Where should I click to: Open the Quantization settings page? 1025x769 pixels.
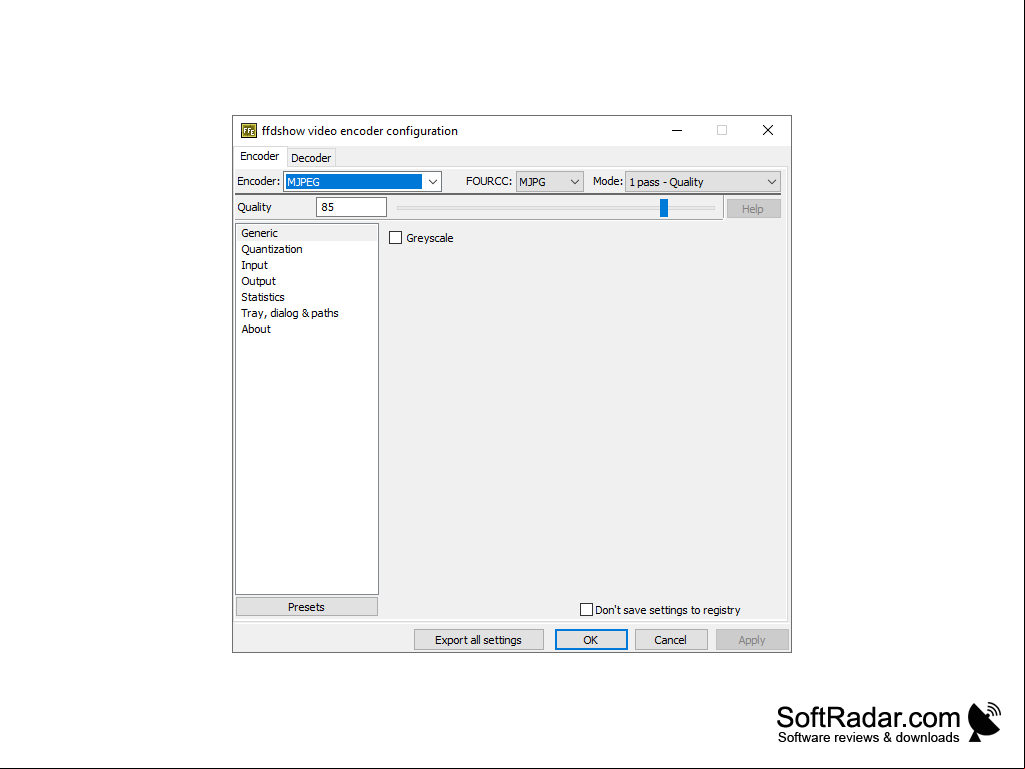307,249
